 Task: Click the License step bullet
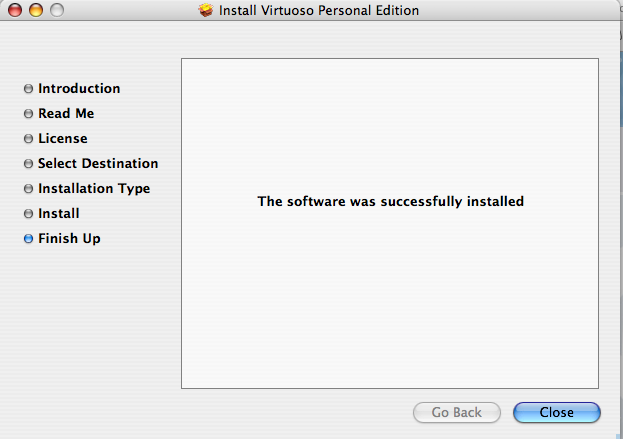[x=28, y=139]
